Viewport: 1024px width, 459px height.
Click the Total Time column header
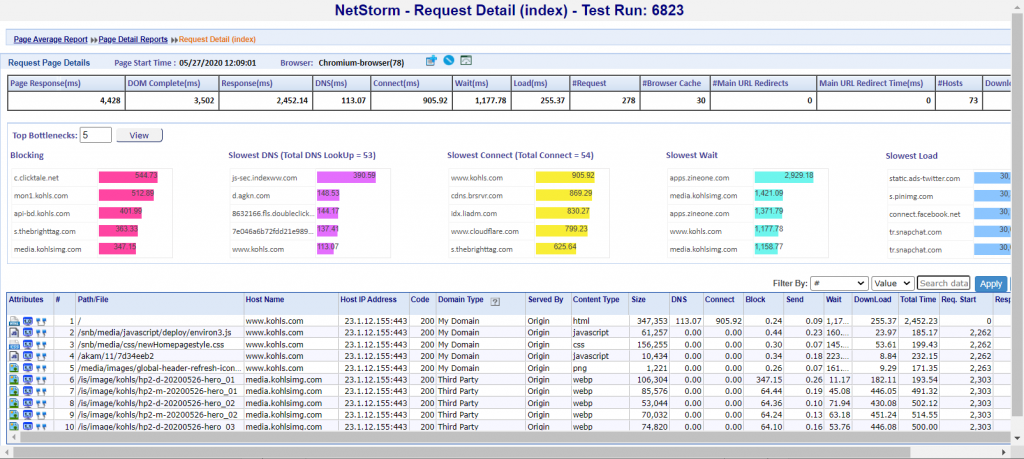918,300
